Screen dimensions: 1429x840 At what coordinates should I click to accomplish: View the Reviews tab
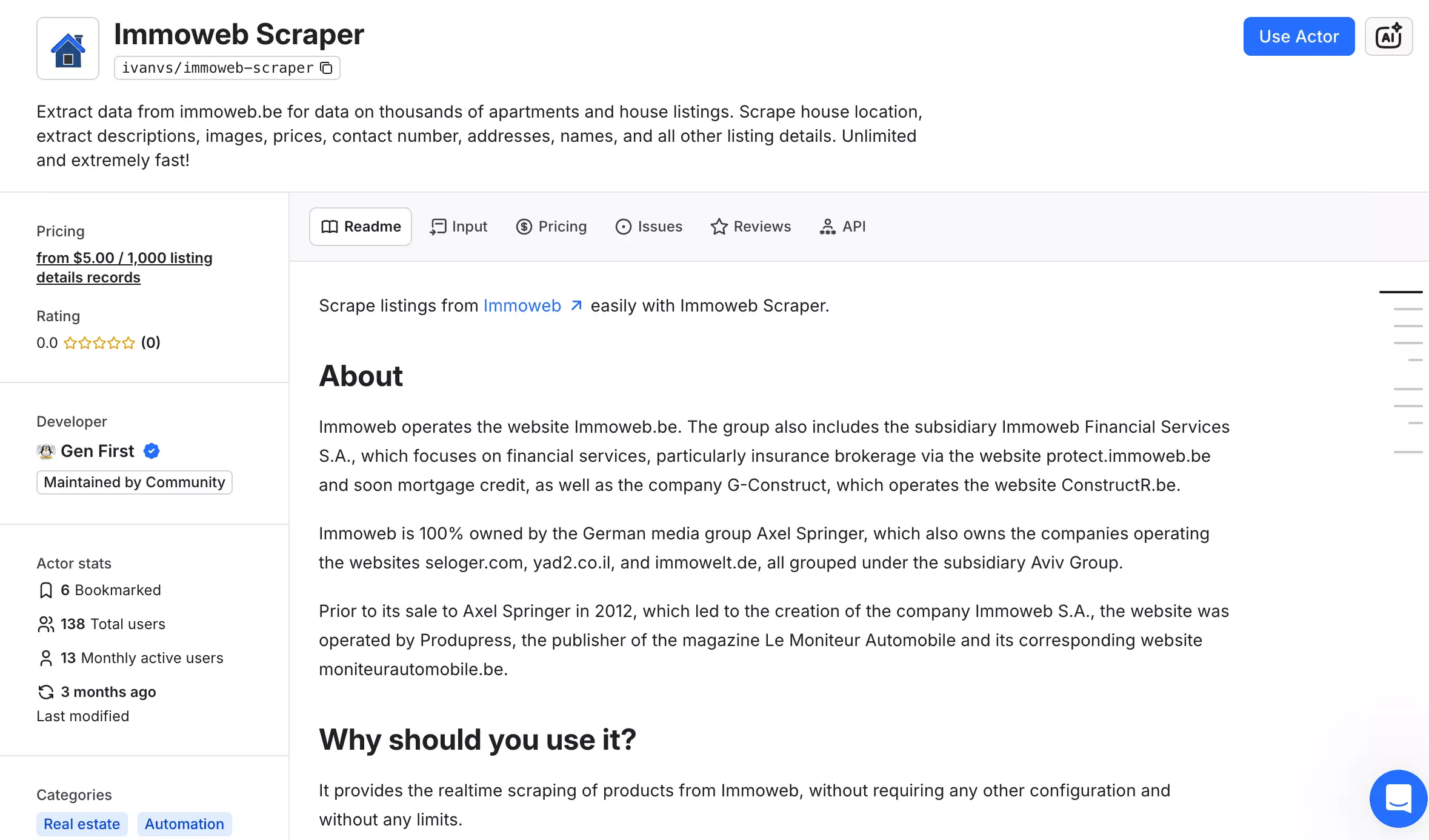point(751,227)
